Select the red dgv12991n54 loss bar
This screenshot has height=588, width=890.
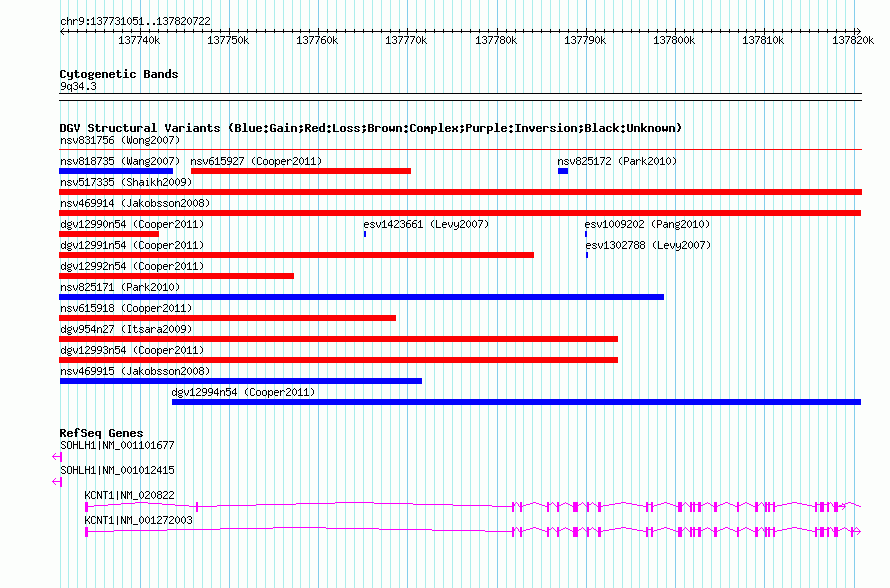(296, 255)
